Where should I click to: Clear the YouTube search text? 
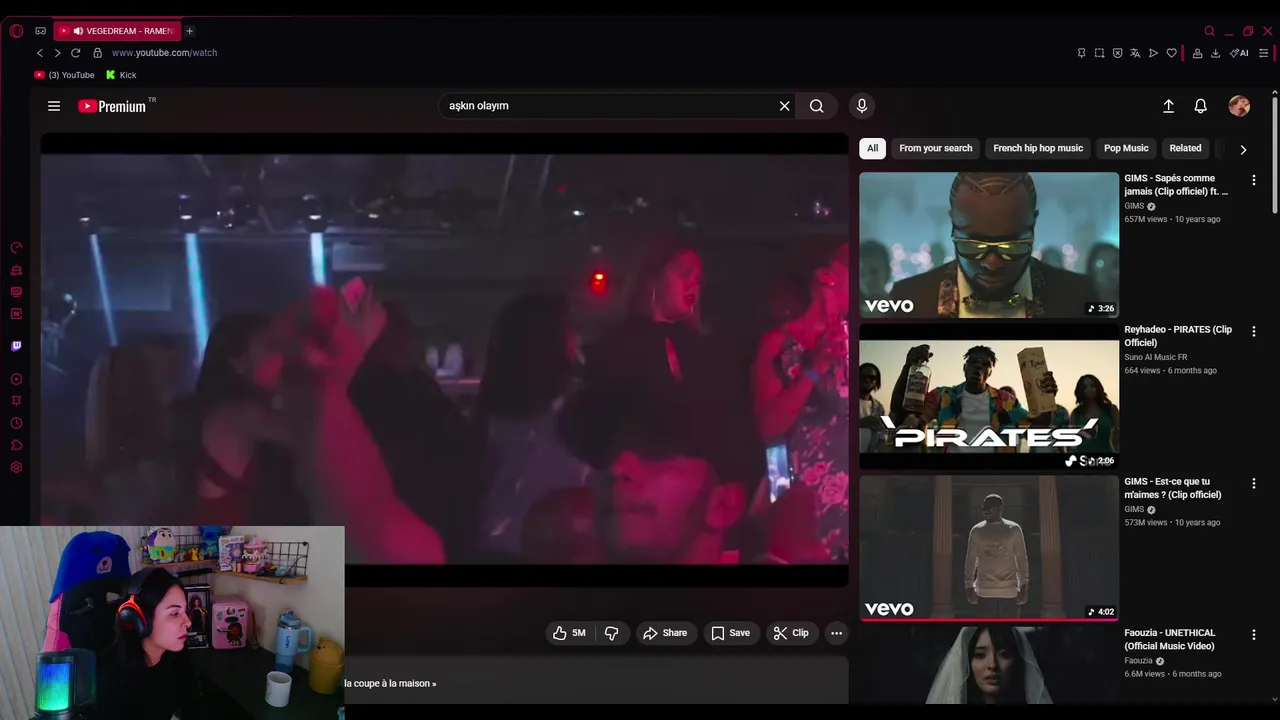point(784,106)
